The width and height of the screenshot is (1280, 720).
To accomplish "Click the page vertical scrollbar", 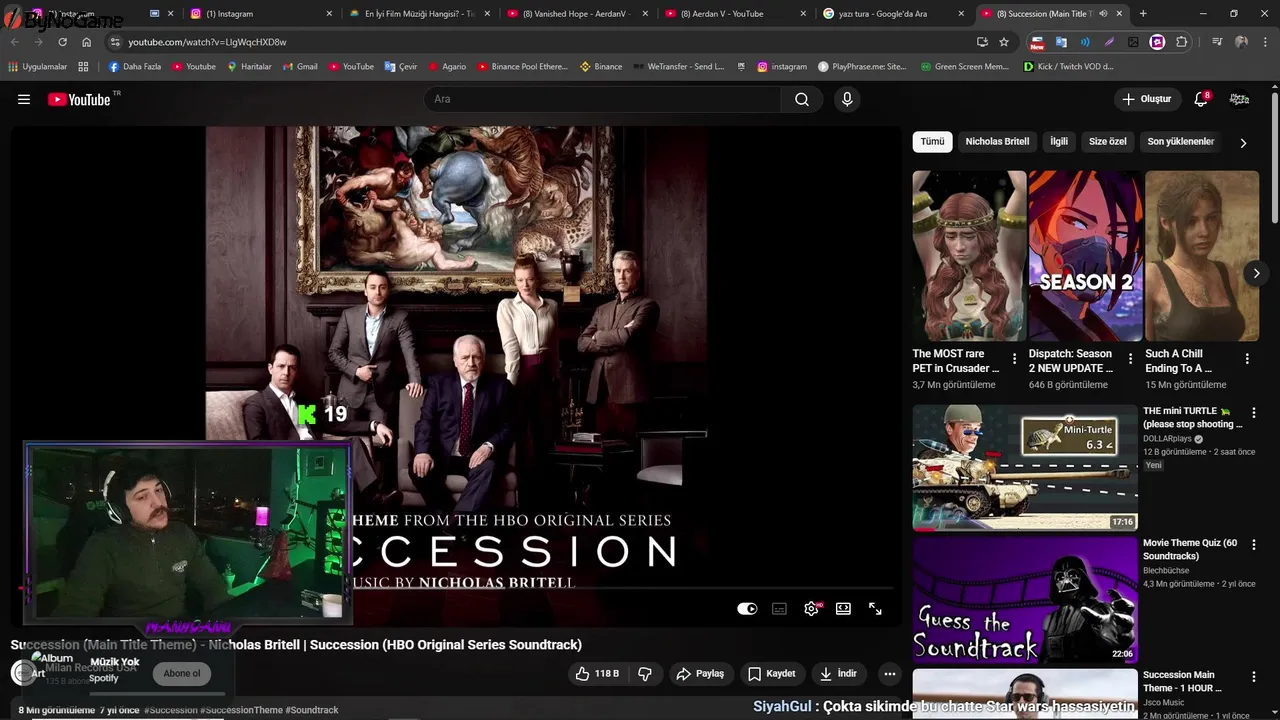I will tap(1275, 160).
